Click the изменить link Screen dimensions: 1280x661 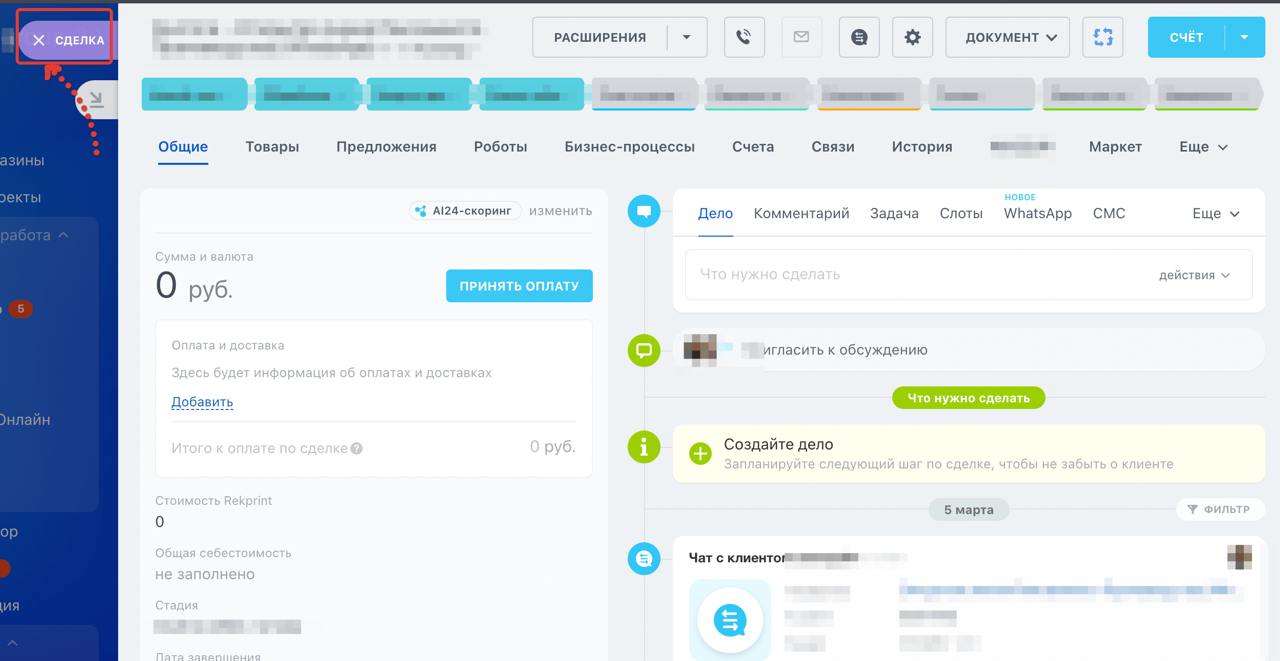560,211
